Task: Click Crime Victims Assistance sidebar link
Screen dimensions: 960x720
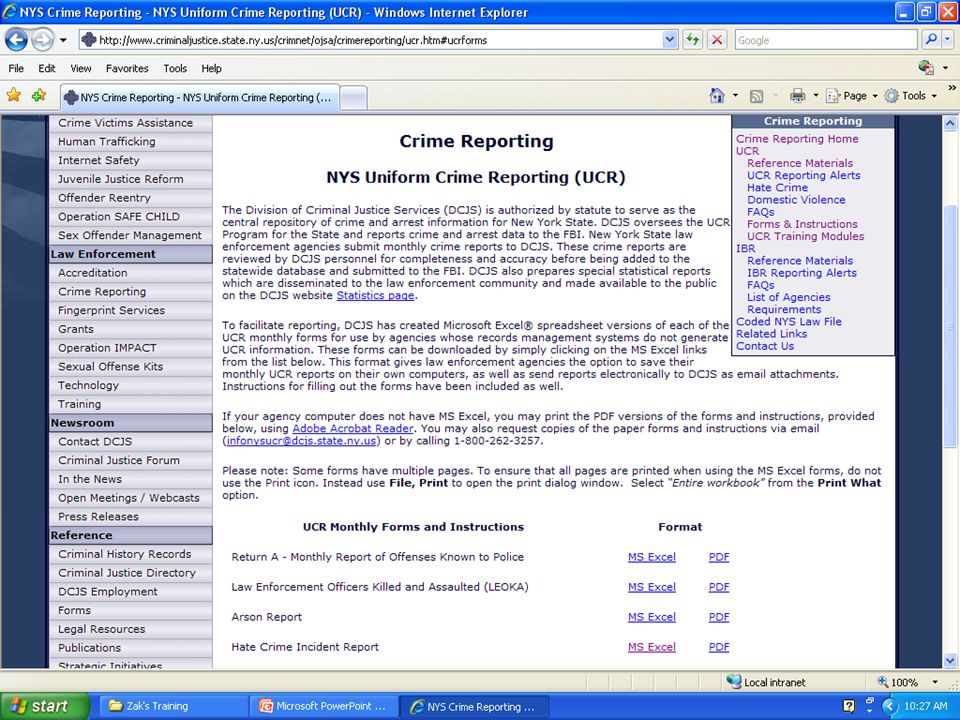Action: click(126, 123)
